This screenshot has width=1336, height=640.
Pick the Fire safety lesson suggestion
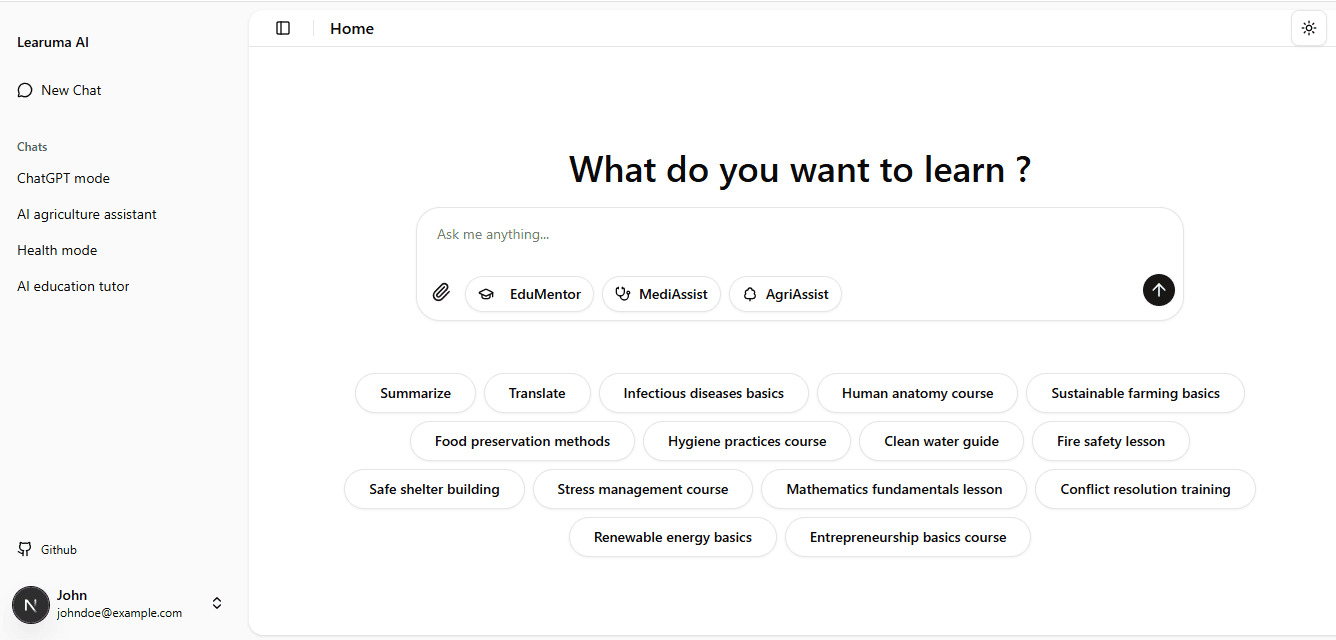(x=1110, y=441)
